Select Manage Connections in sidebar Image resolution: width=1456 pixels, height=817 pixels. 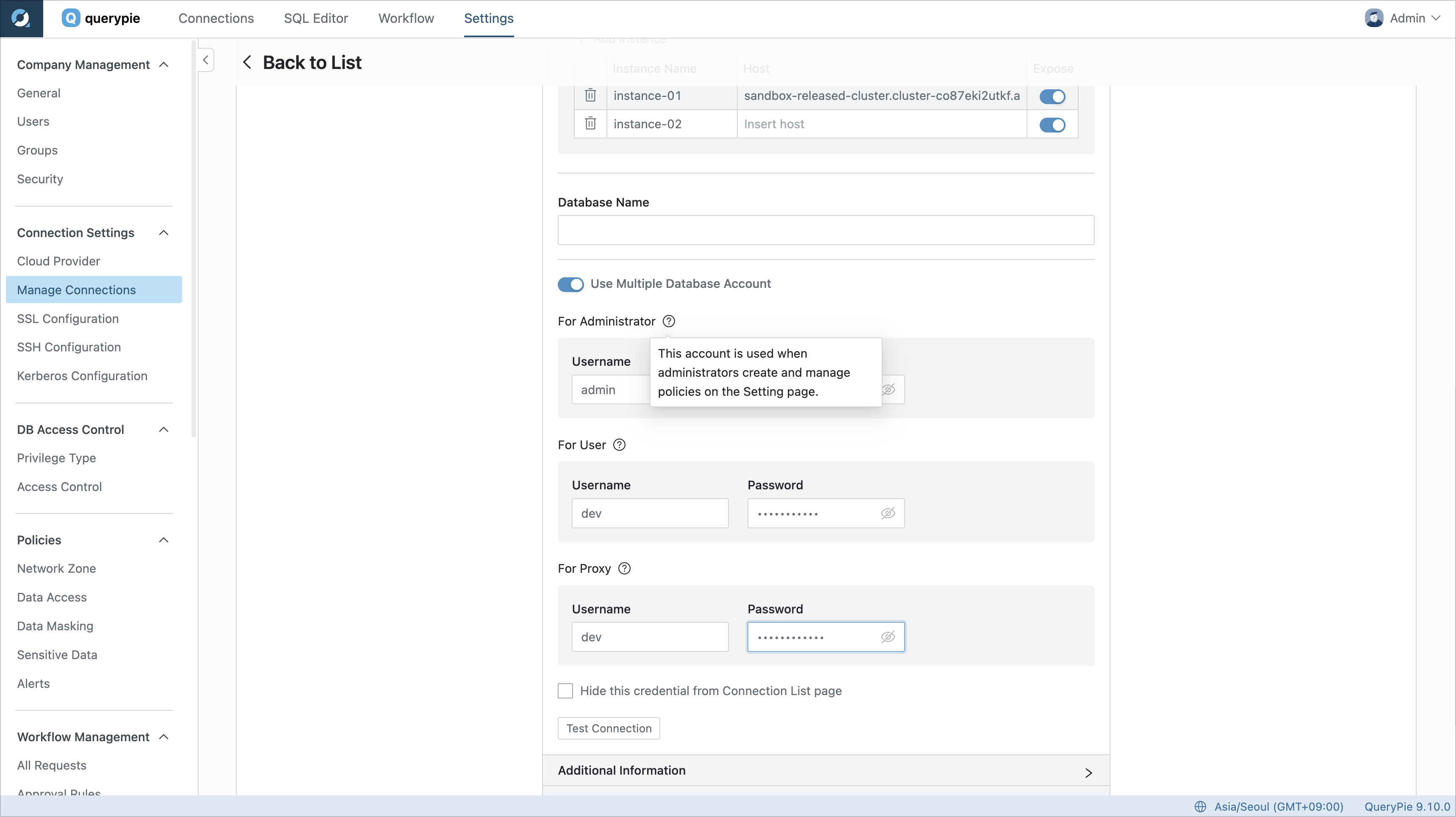[x=94, y=290]
